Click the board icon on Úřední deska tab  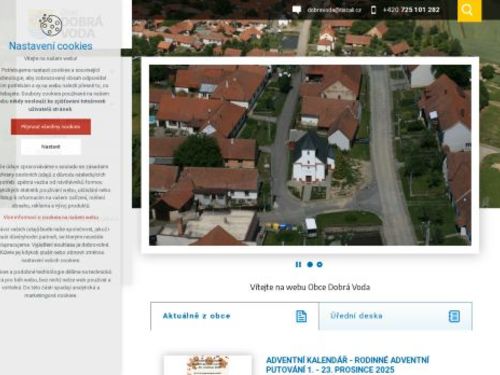coord(454,316)
